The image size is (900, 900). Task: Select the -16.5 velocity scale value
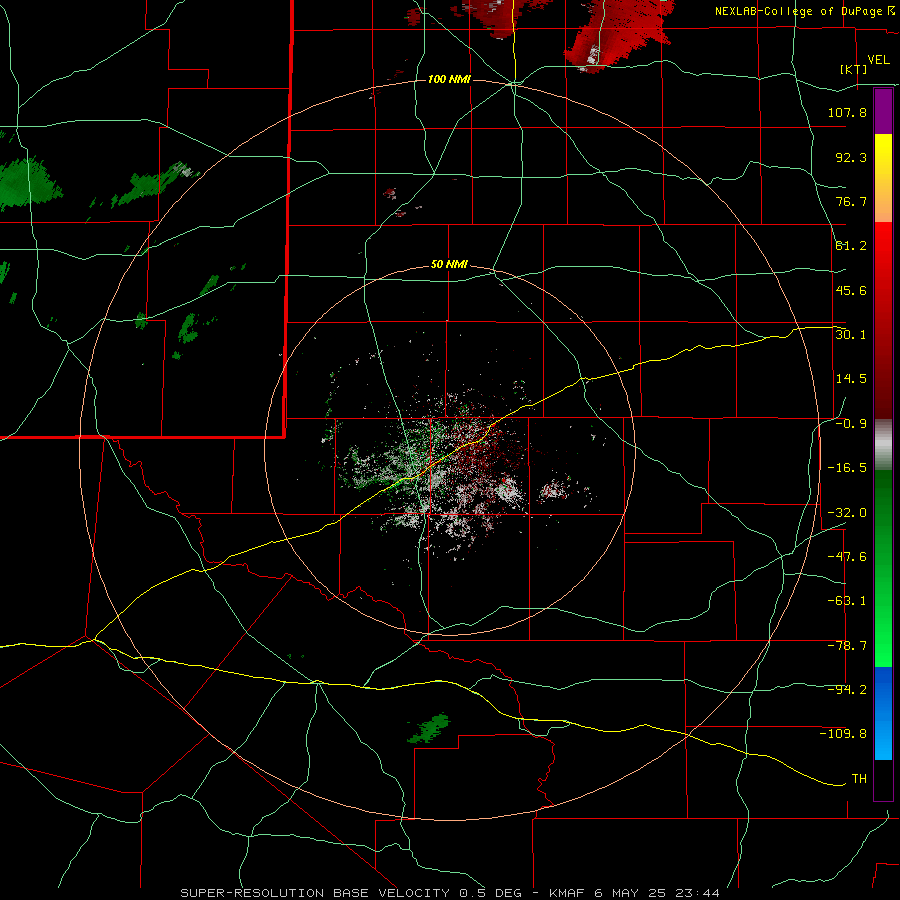(847, 468)
